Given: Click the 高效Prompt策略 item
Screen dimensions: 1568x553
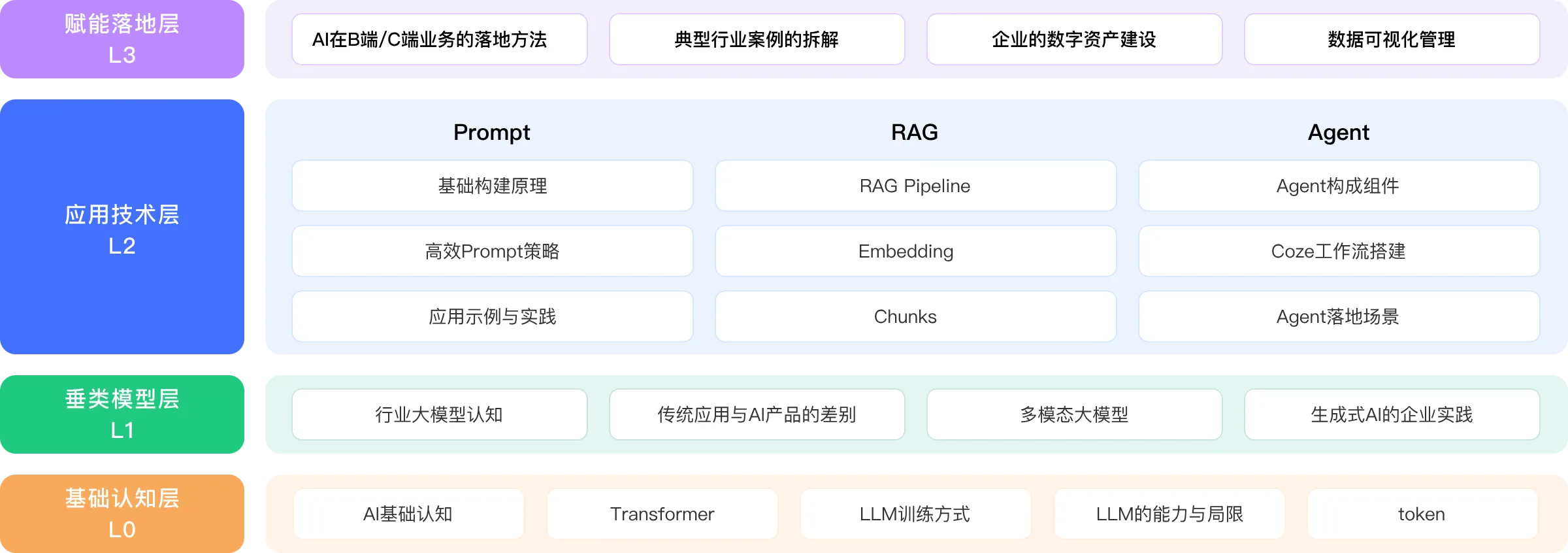Looking at the screenshot, I should [492, 252].
